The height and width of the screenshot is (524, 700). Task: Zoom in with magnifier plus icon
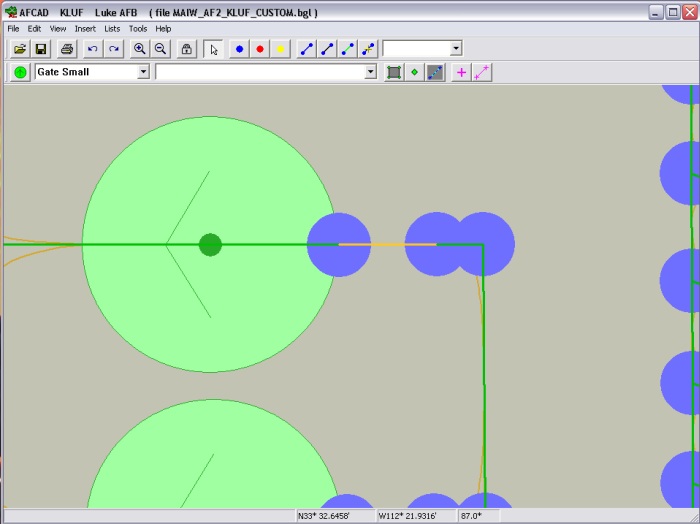coord(140,49)
